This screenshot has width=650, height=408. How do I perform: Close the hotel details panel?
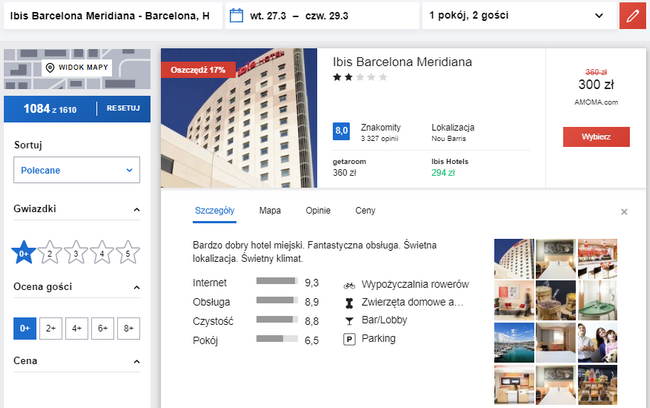(x=624, y=212)
